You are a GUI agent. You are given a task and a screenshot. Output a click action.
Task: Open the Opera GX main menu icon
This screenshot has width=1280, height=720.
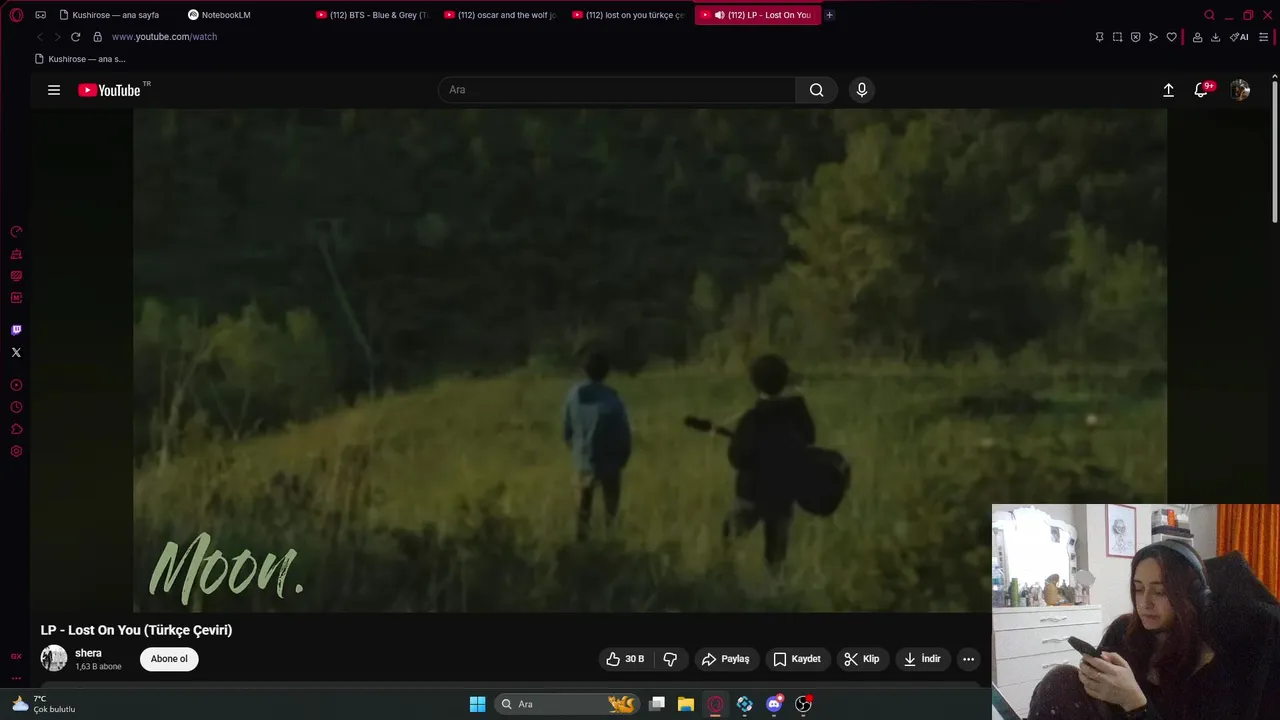point(16,15)
